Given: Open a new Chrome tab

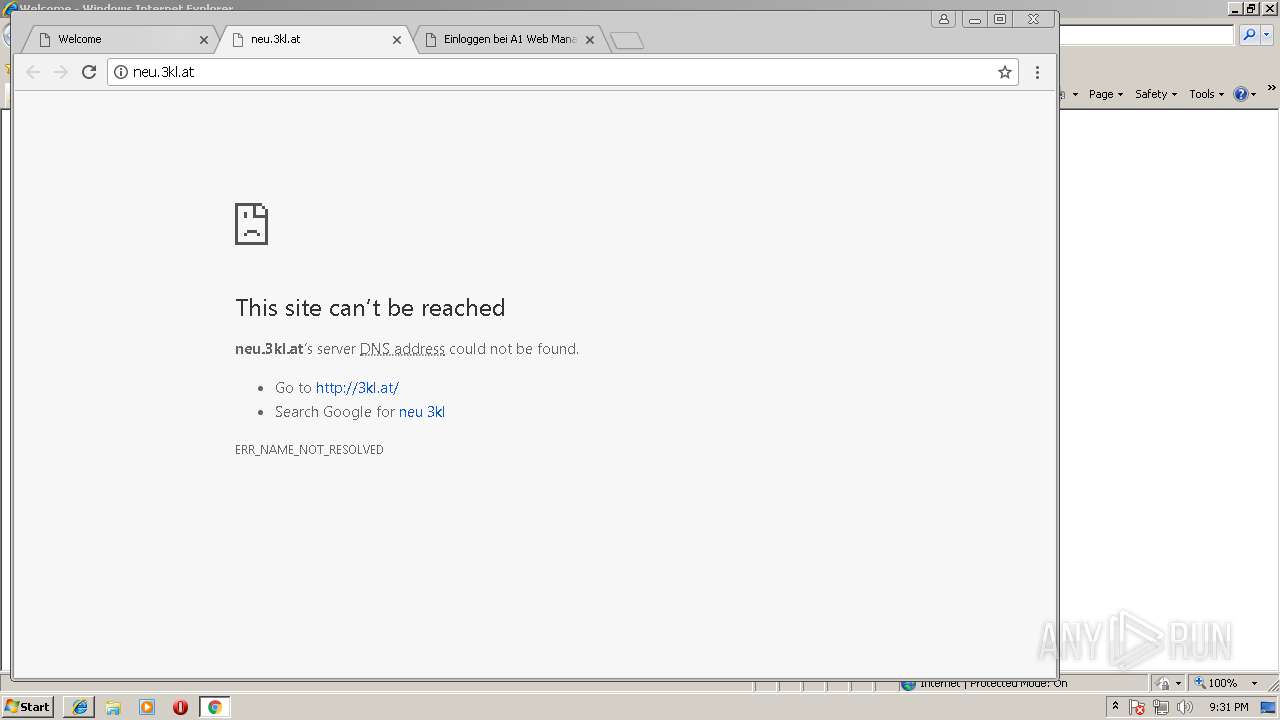Looking at the screenshot, I should pyautogui.click(x=627, y=40).
